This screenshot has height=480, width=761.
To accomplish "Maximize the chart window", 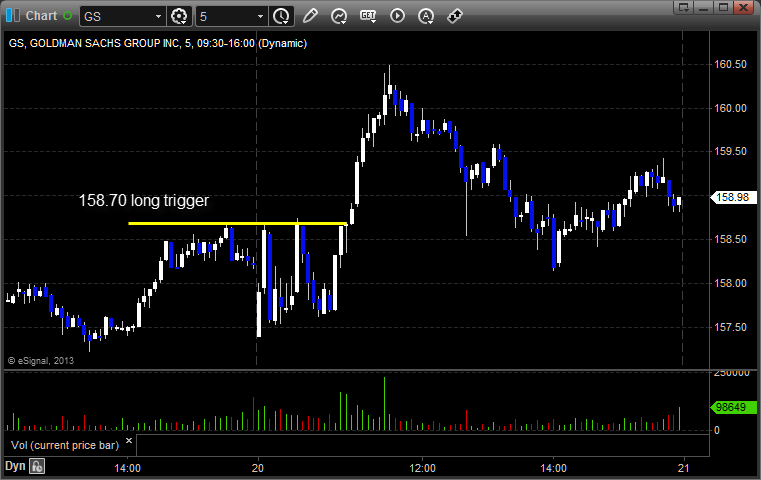I will click(x=723, y=7).
